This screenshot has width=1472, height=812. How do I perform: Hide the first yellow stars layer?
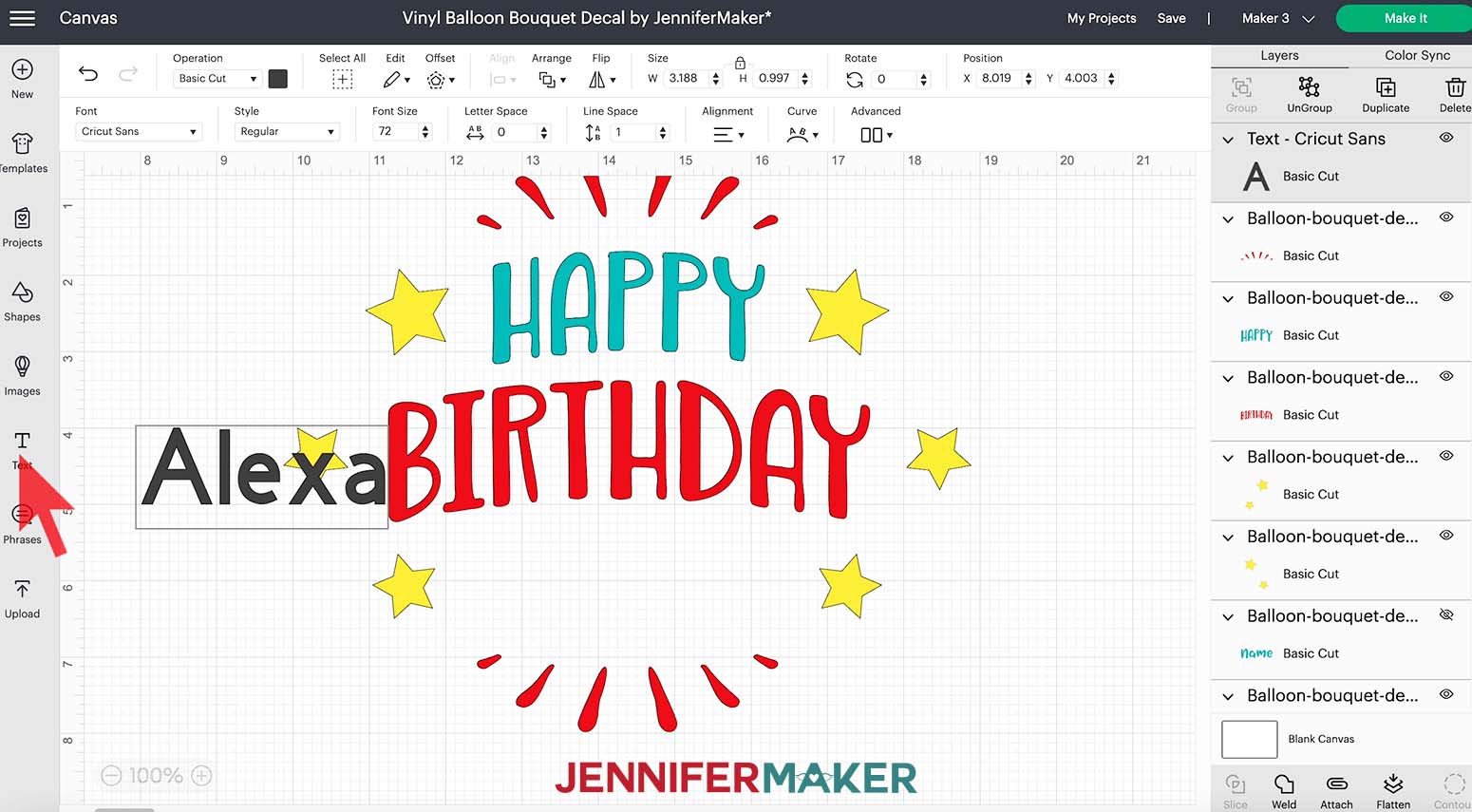(1446, 456)
